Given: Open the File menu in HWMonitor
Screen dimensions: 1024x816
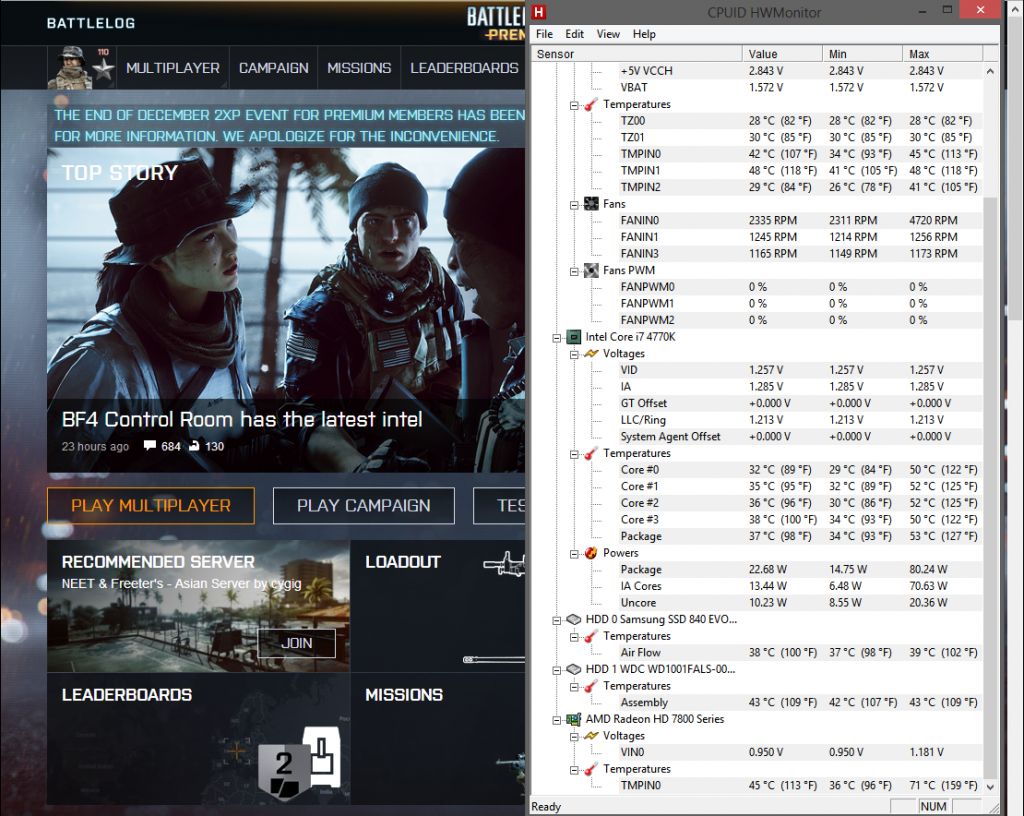Looking at the screenshot, I should pyautogui.click(x=544, y=34).
